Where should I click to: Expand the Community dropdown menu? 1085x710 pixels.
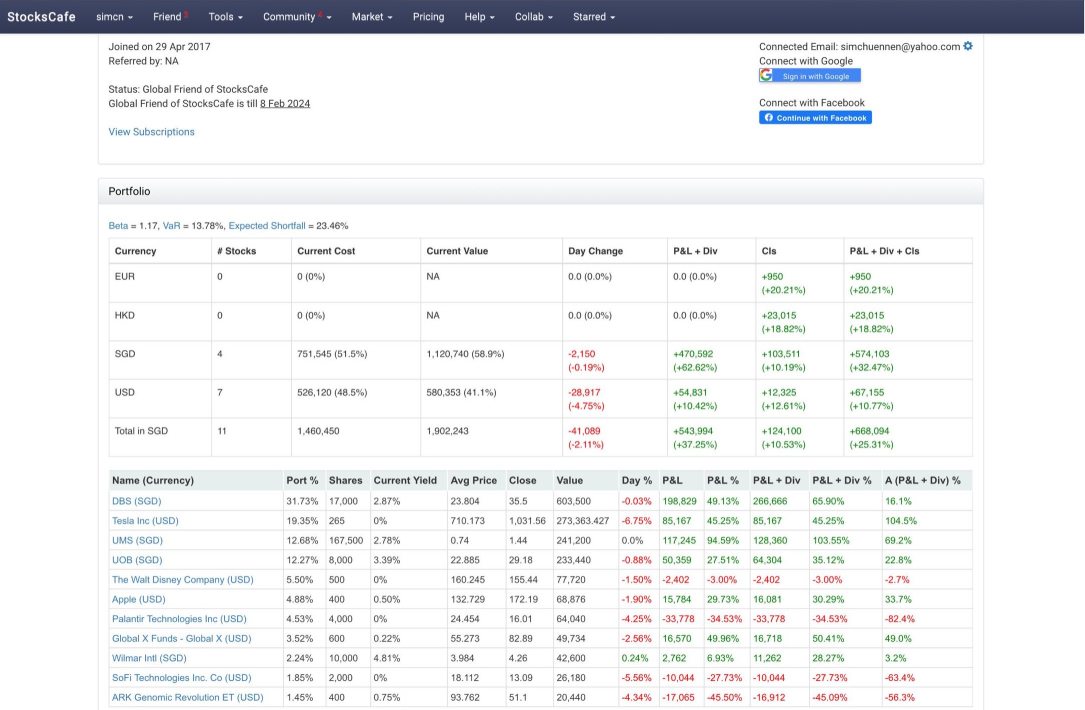[x=297, y=17]
